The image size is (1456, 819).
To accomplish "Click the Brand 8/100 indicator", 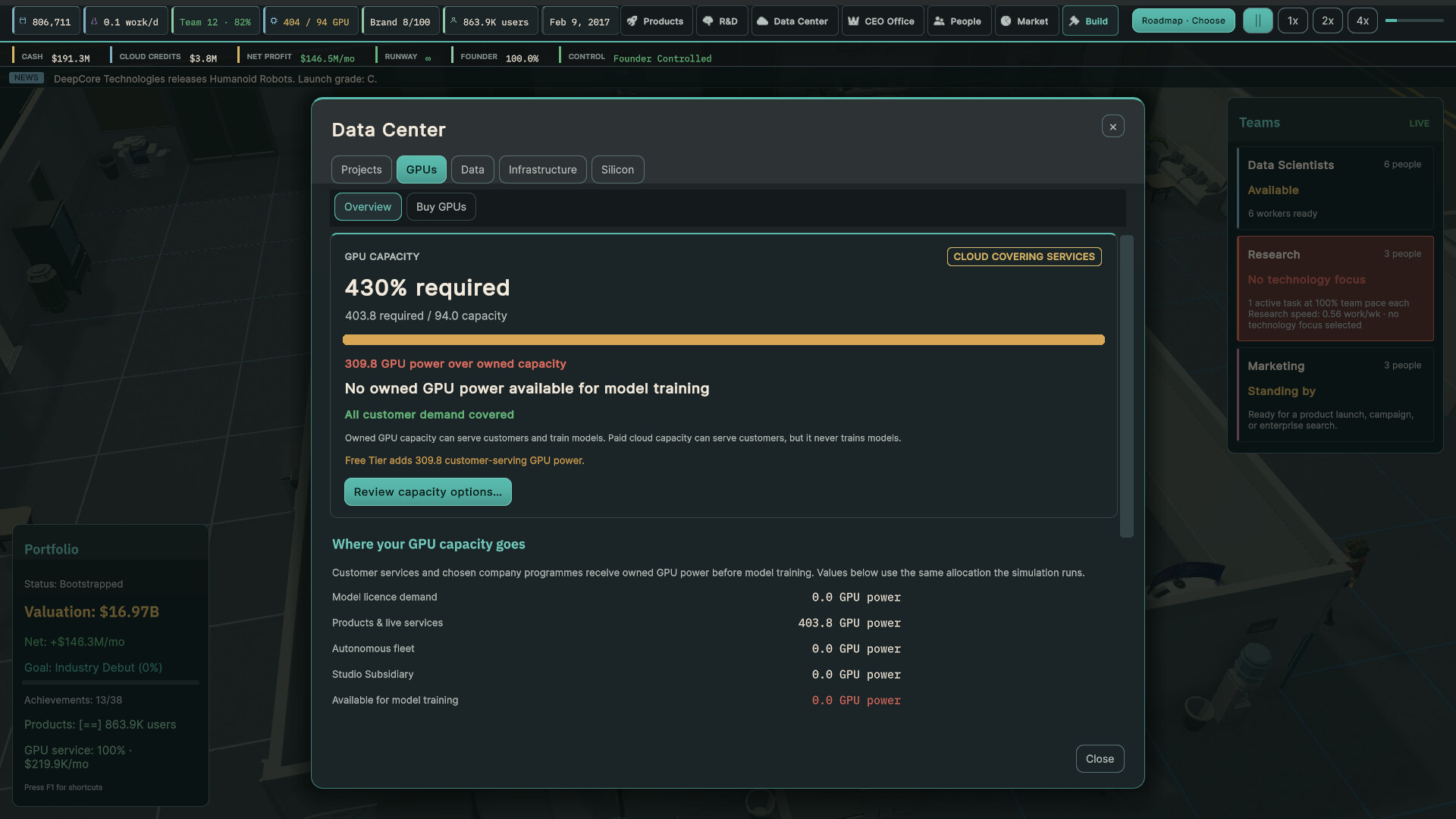I will point(400,21).
